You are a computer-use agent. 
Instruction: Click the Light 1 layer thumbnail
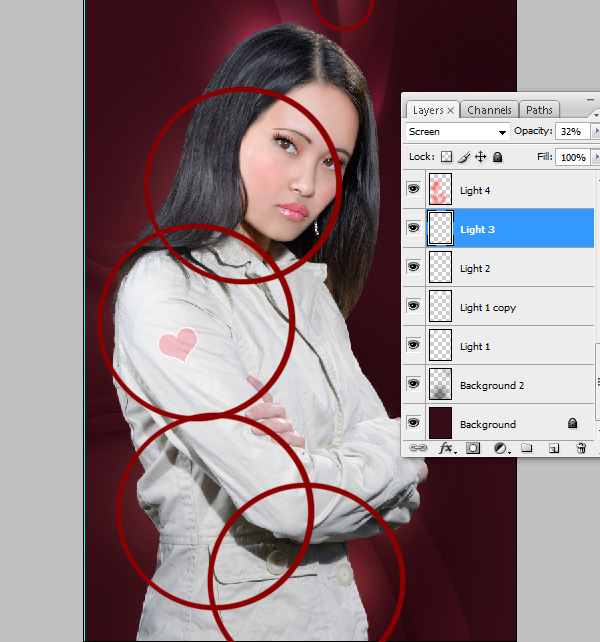440,345
